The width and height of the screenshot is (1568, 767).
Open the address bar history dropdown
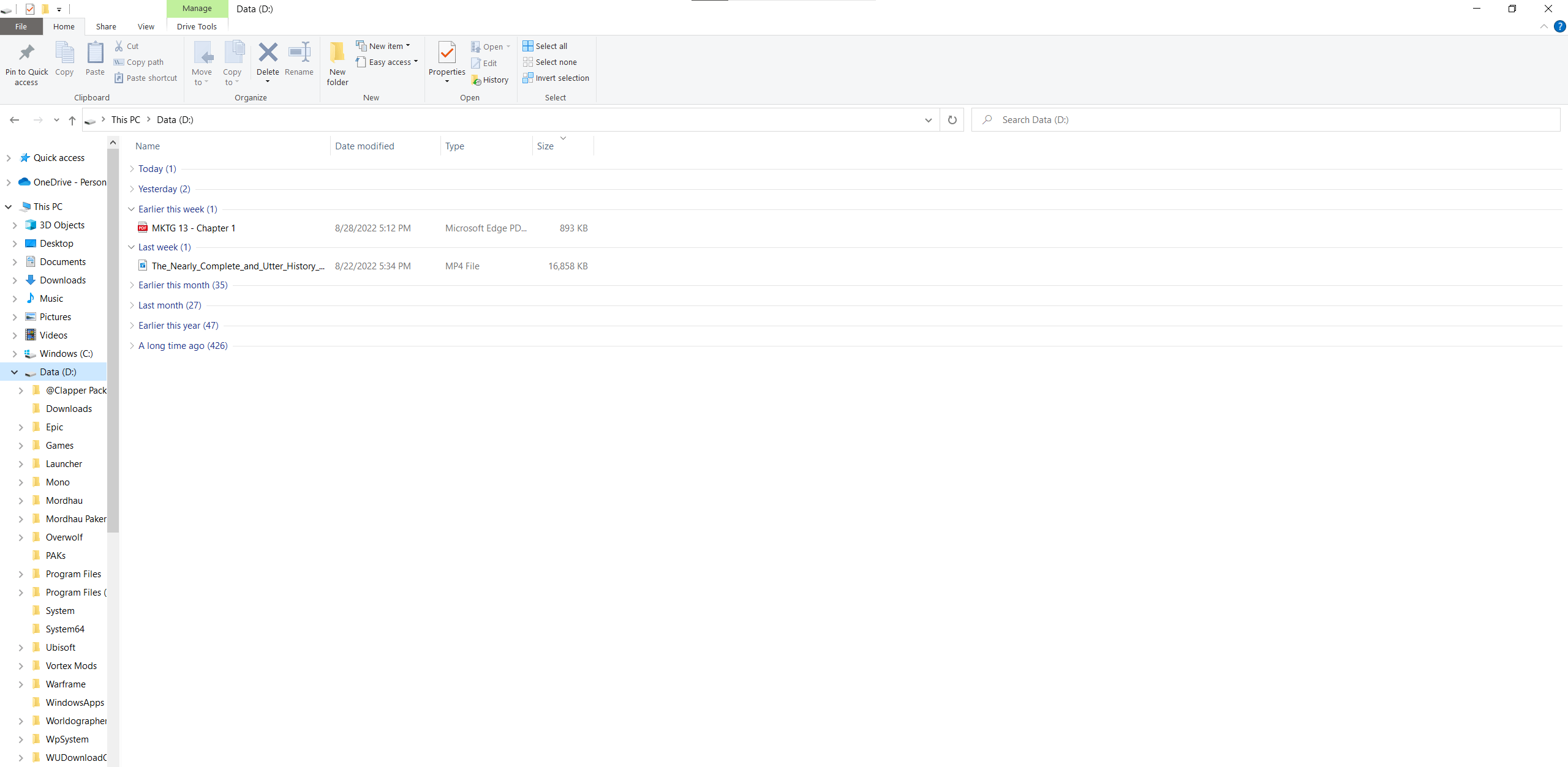[x=928, y=120]
